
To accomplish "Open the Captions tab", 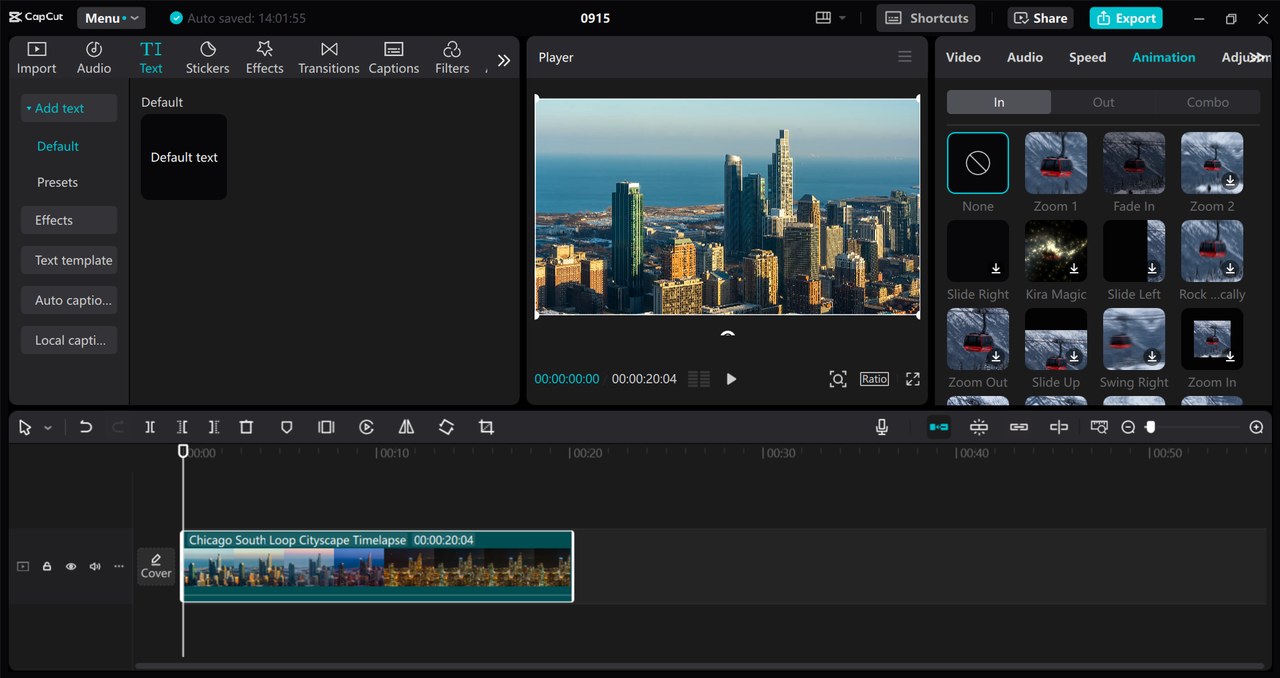I will click(x=394, y=58).
